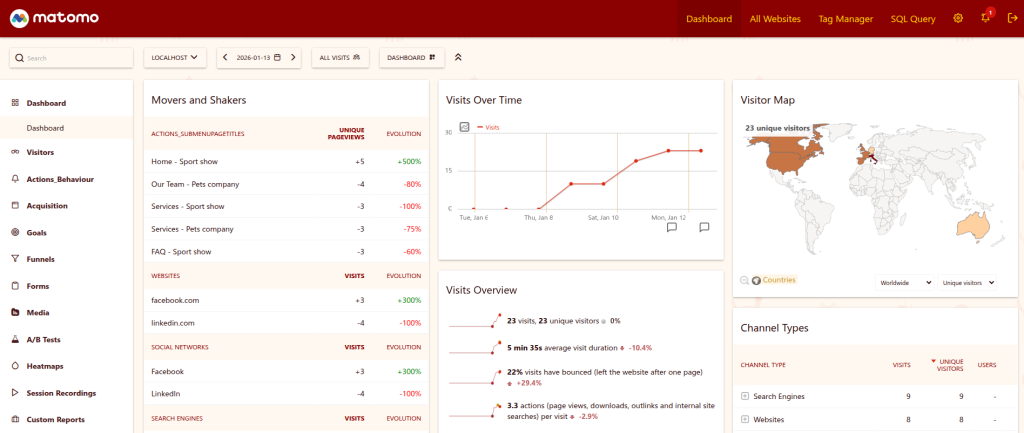Collapse the top controls with double chevron
Image resolution: width=1024 pixels, height=433 pixels.
tap(458, 58)
